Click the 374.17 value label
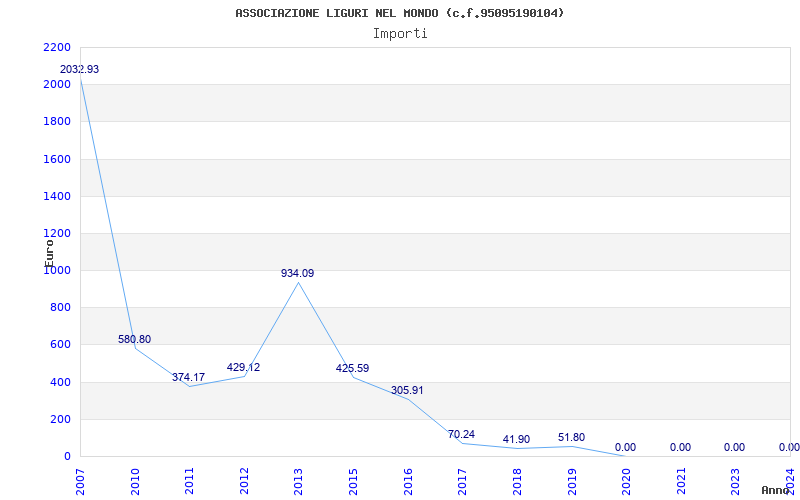 click(x=188, y=378)
